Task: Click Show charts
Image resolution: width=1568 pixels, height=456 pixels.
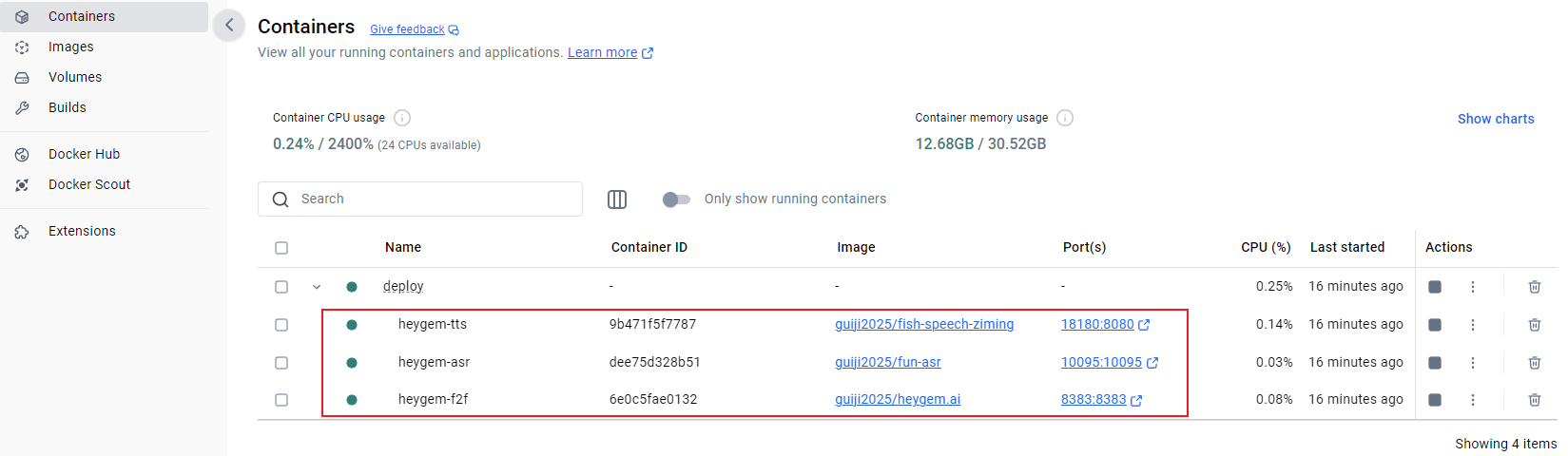Action: (x=1496, y=119)
